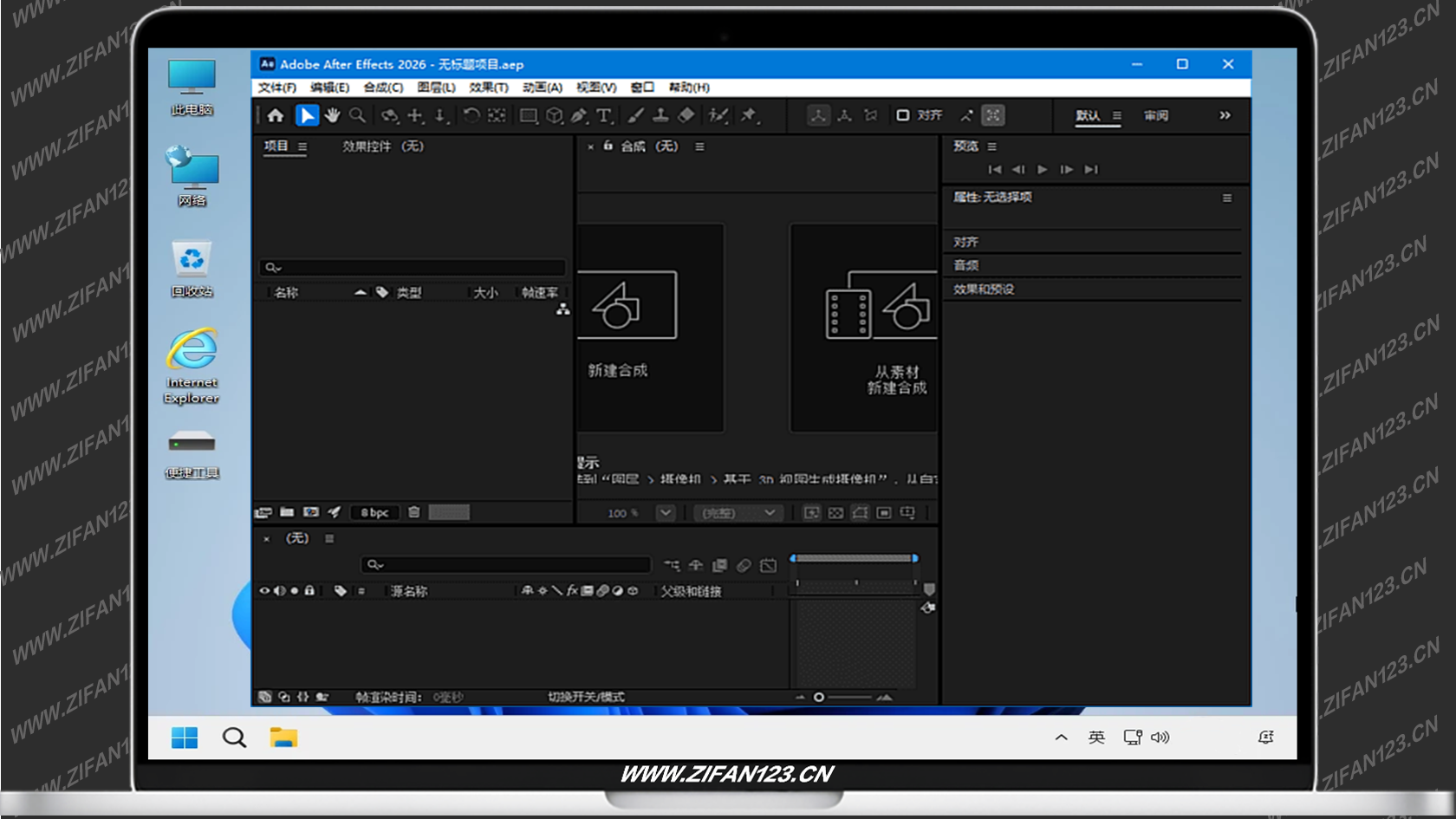The height and width of the screenshot is (819, 1456).
Task: Click the rocket icon in Project panel footer
Action: [334, 512]
